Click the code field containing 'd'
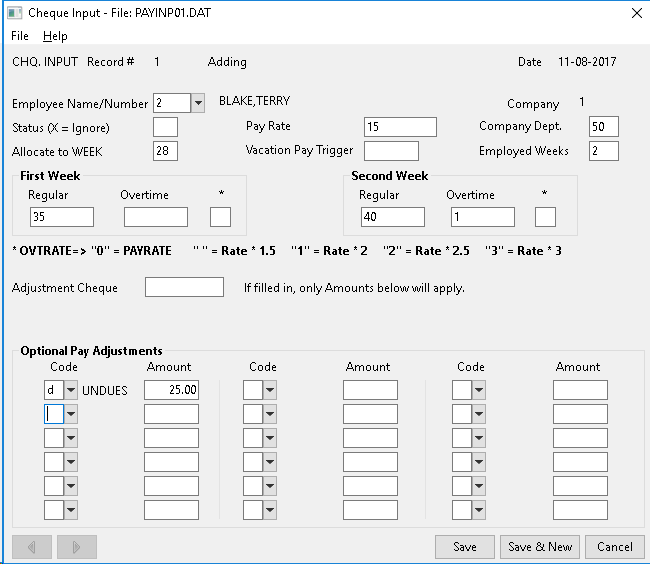The image size is (650, 564). coord(54,390)
